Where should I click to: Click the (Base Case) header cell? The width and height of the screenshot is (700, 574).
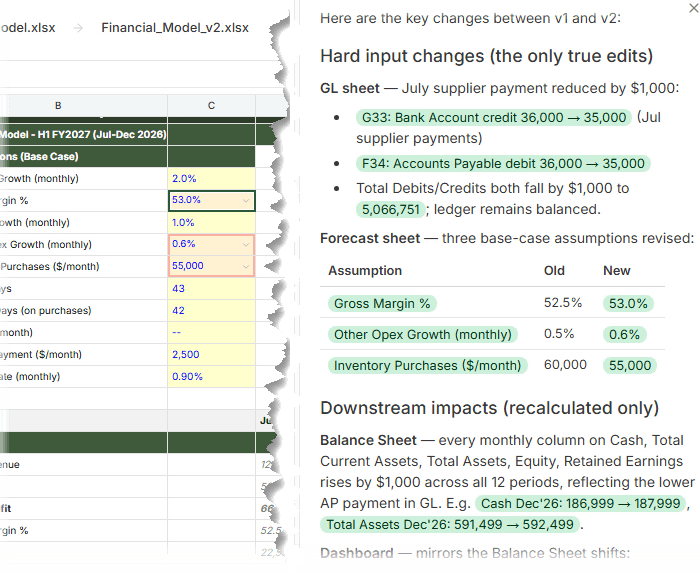pos(83,156)
